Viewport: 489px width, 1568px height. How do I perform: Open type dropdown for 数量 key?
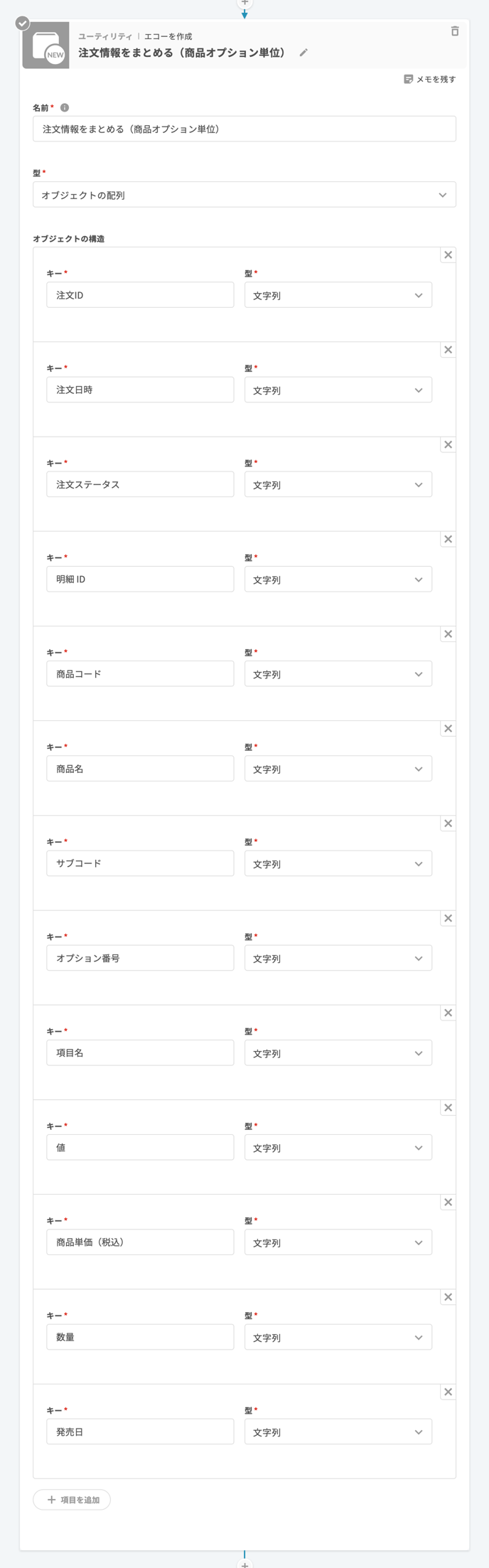[x=338, y=1337]
